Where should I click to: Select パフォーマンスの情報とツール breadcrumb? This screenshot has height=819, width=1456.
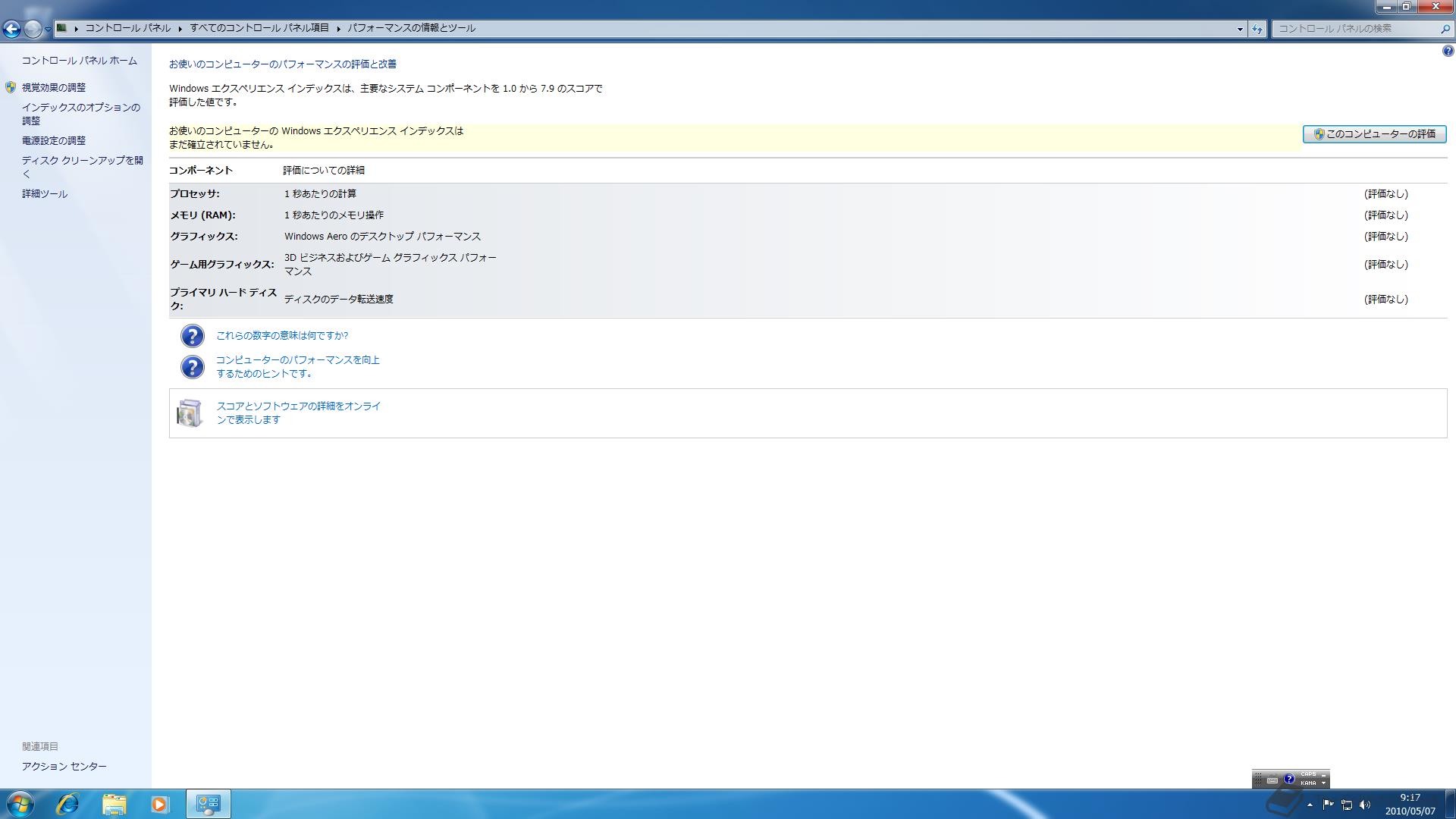(x=412, y=28)
